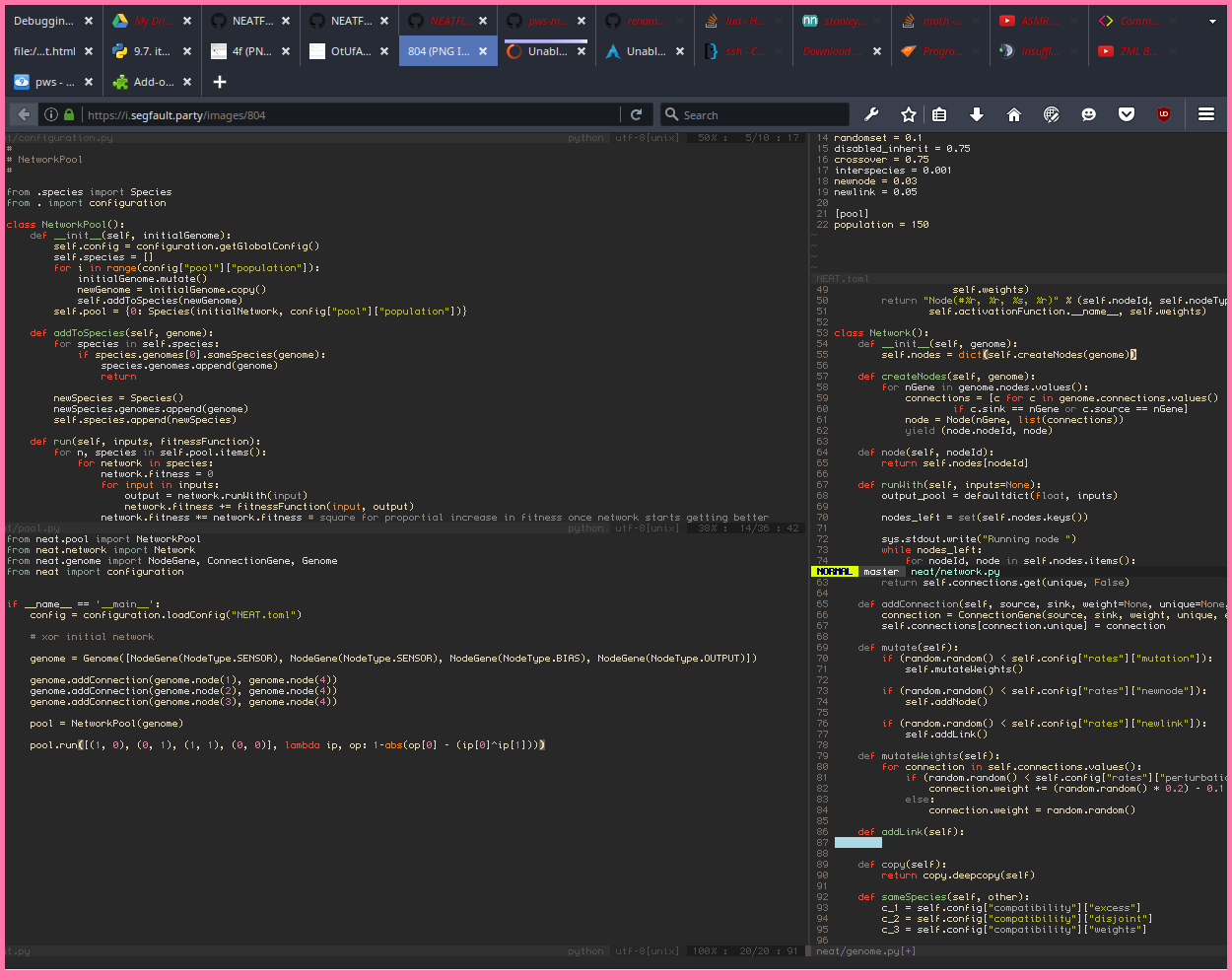
Task: Open the downloads arrow panel
Action: pyautogui.click(x=977, y=114)
